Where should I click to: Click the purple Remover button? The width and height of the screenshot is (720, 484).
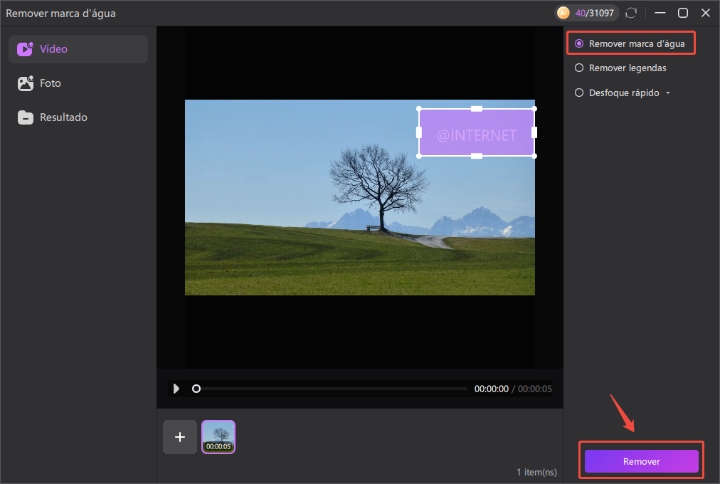[x=641, y=461]
